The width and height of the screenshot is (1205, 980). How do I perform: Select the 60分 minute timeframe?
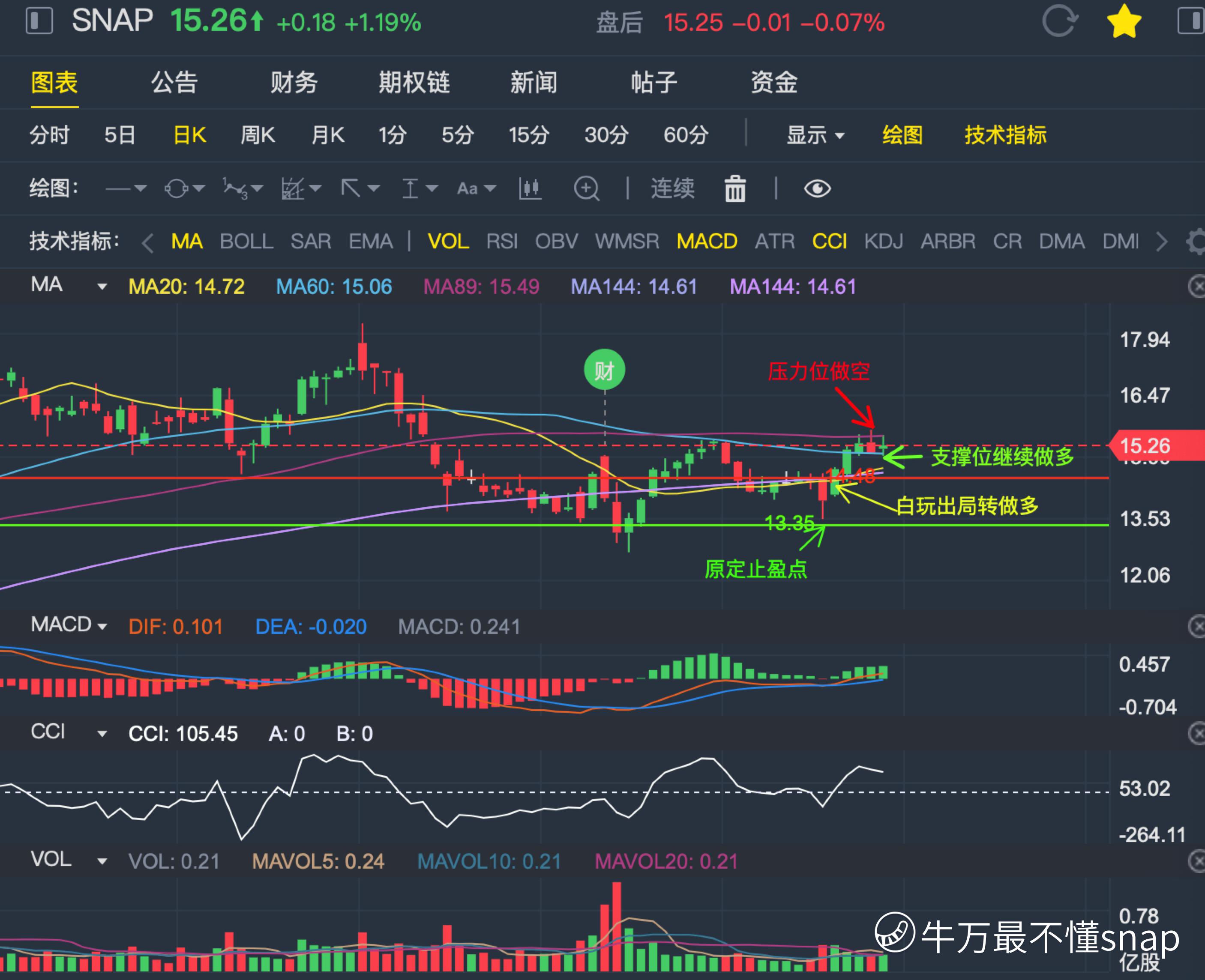pyautogui.click(x=686, y=135)
